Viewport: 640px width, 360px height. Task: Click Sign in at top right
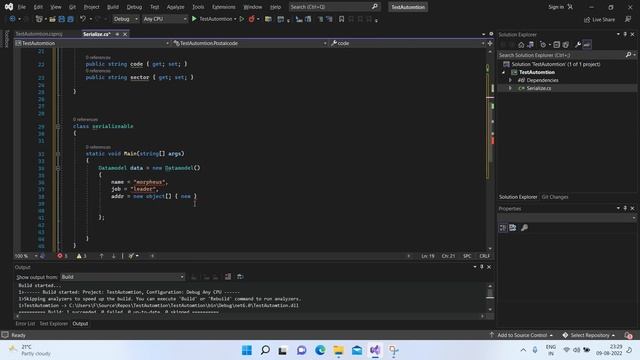coord(556,7)
